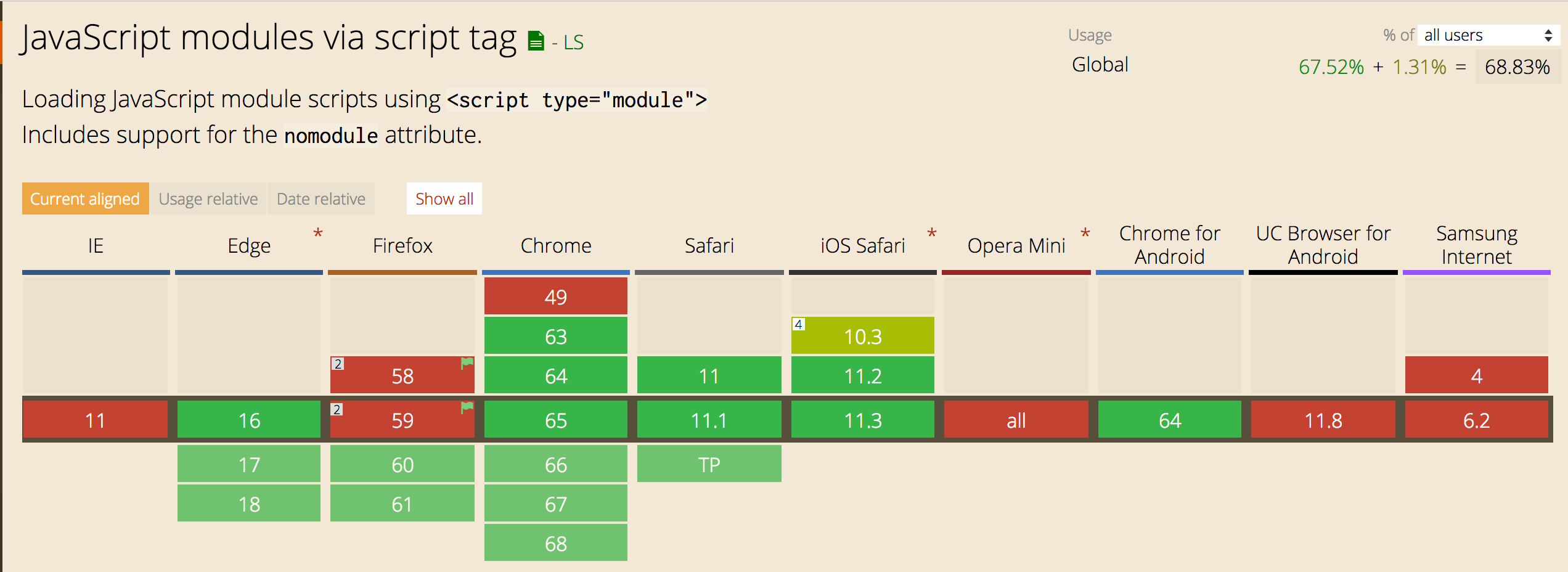This screenshot has height=572, width=1568.
Task: Switch to Usage relative view
Action: click(x=208, y=198)
